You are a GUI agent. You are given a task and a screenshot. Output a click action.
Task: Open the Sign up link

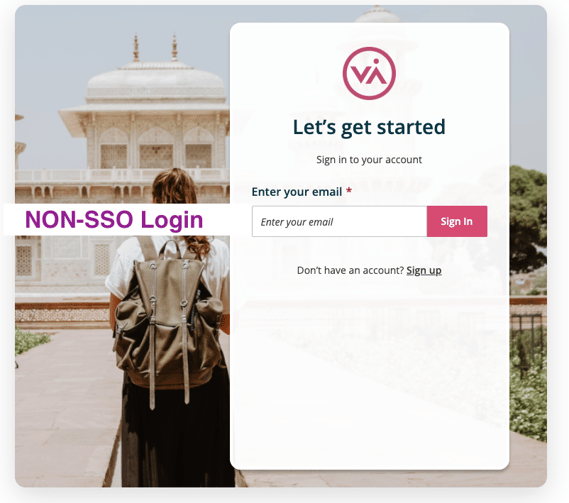click(424, 271)
